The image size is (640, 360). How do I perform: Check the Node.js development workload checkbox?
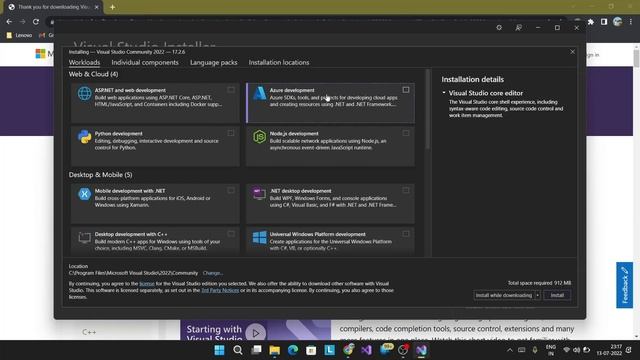pos(406,133)
